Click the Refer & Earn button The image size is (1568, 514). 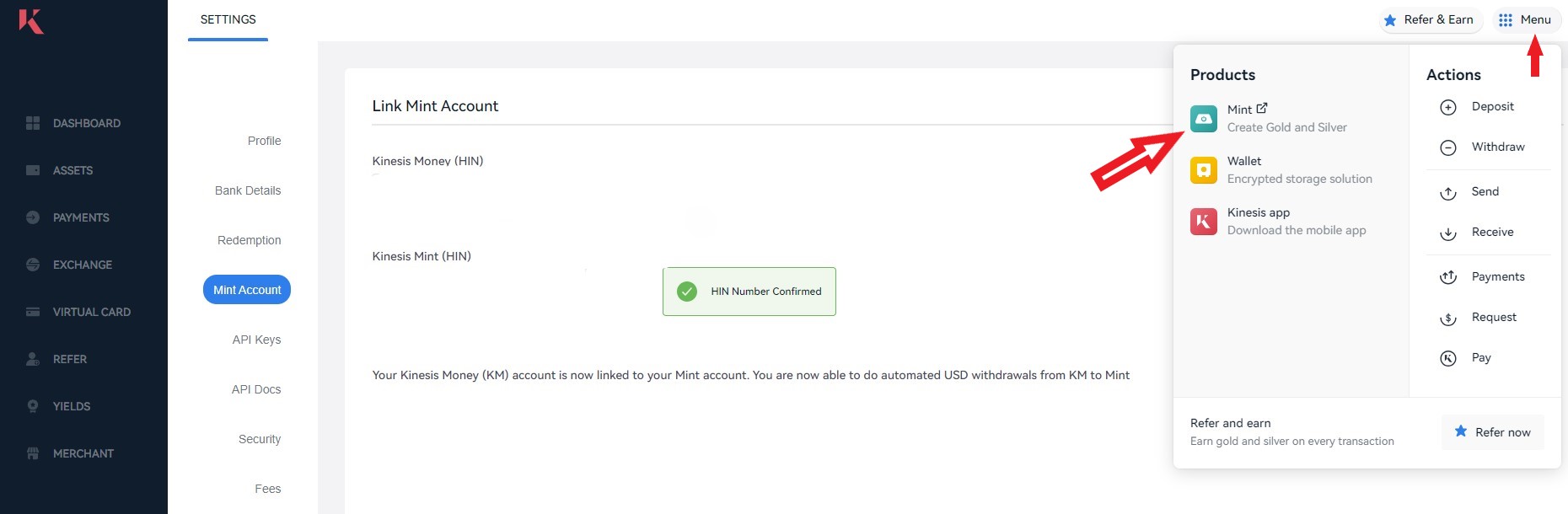[x=1431, y=19]
